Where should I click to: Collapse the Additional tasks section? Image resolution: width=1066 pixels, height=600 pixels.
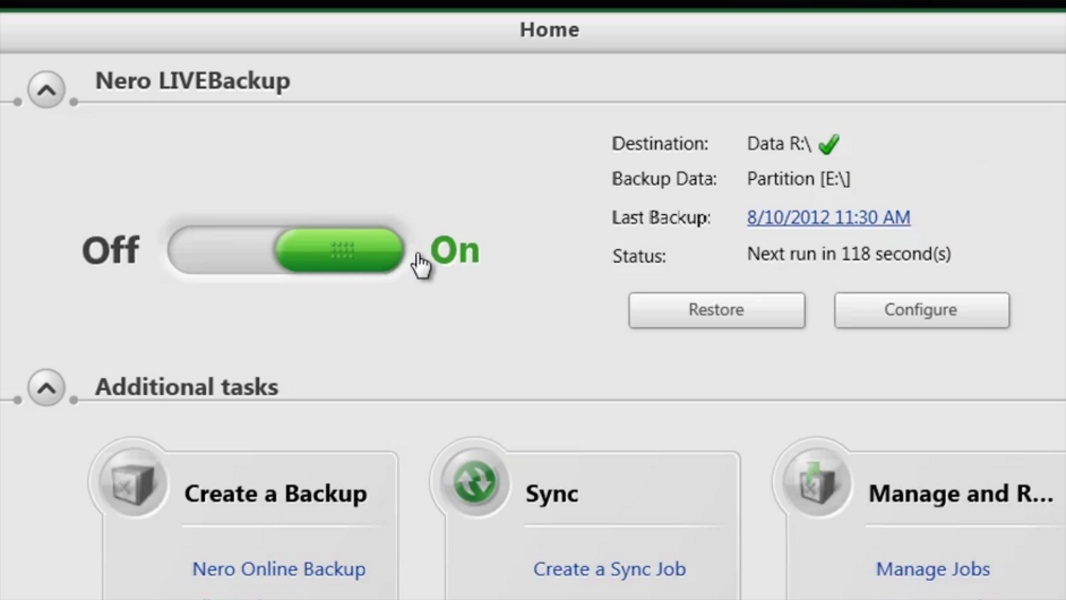click(46, 388)
